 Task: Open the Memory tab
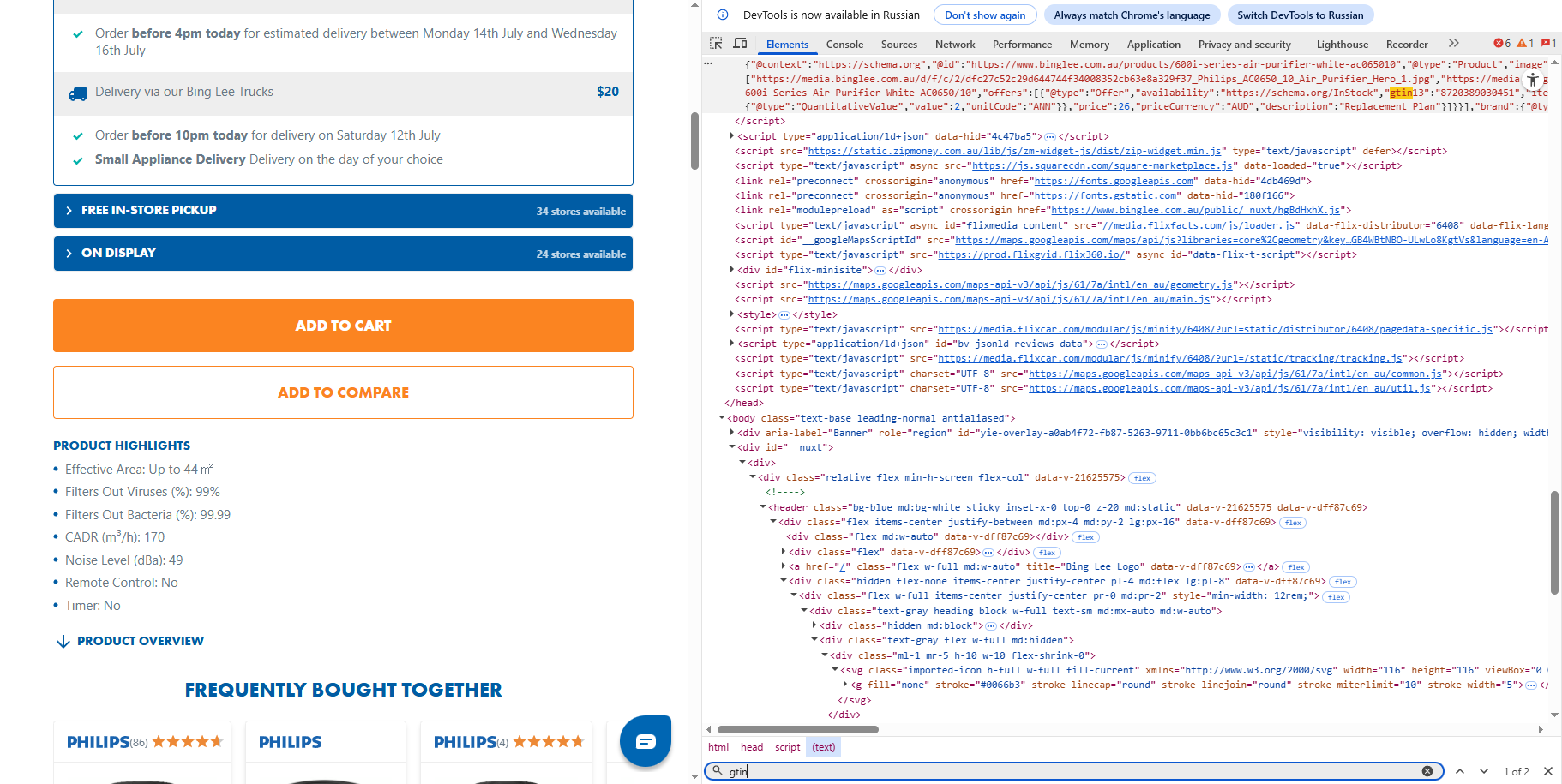[1089, 45]
